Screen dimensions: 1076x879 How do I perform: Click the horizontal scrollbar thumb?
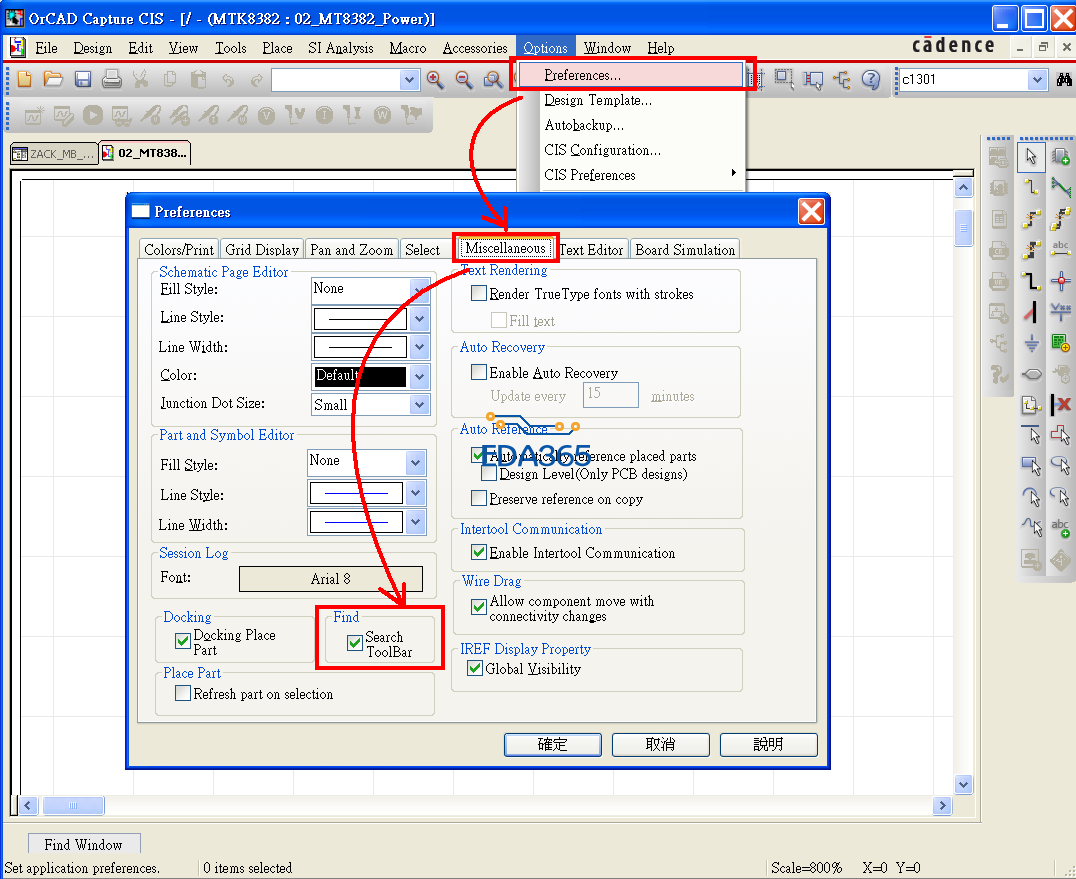[x=73, y=806]
